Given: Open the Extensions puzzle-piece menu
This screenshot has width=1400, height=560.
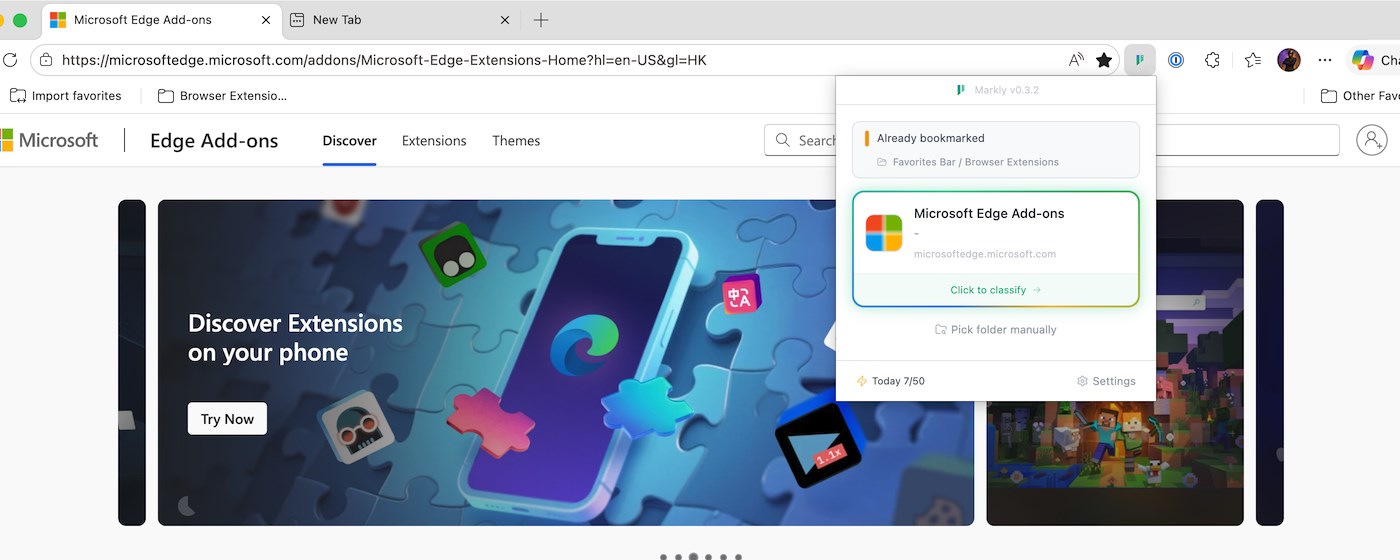Looking at the screenshot, I should pyautogui.click(x=1213, y=60).
